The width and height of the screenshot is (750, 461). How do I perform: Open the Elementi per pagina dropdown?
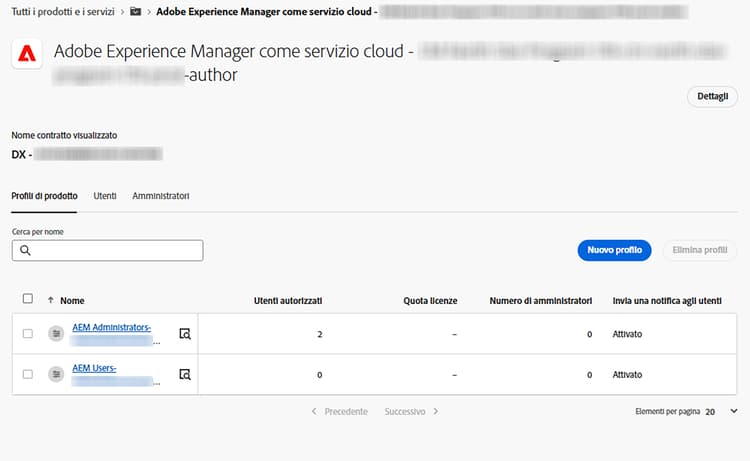722,411
